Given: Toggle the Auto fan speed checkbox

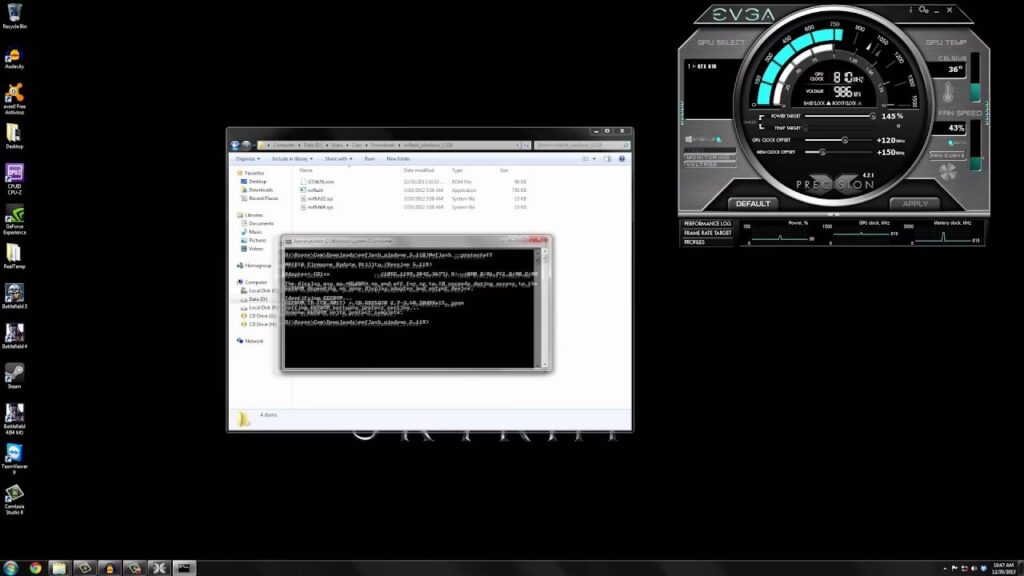Looking at the screenshot, I should [x=950, y=142].
